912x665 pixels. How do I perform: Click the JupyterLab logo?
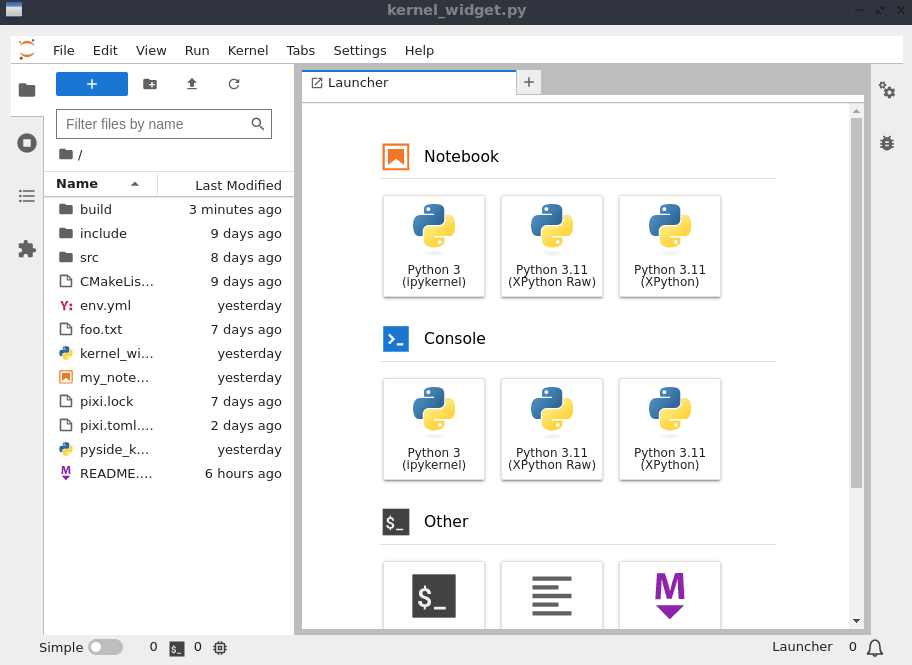[27, 49]
